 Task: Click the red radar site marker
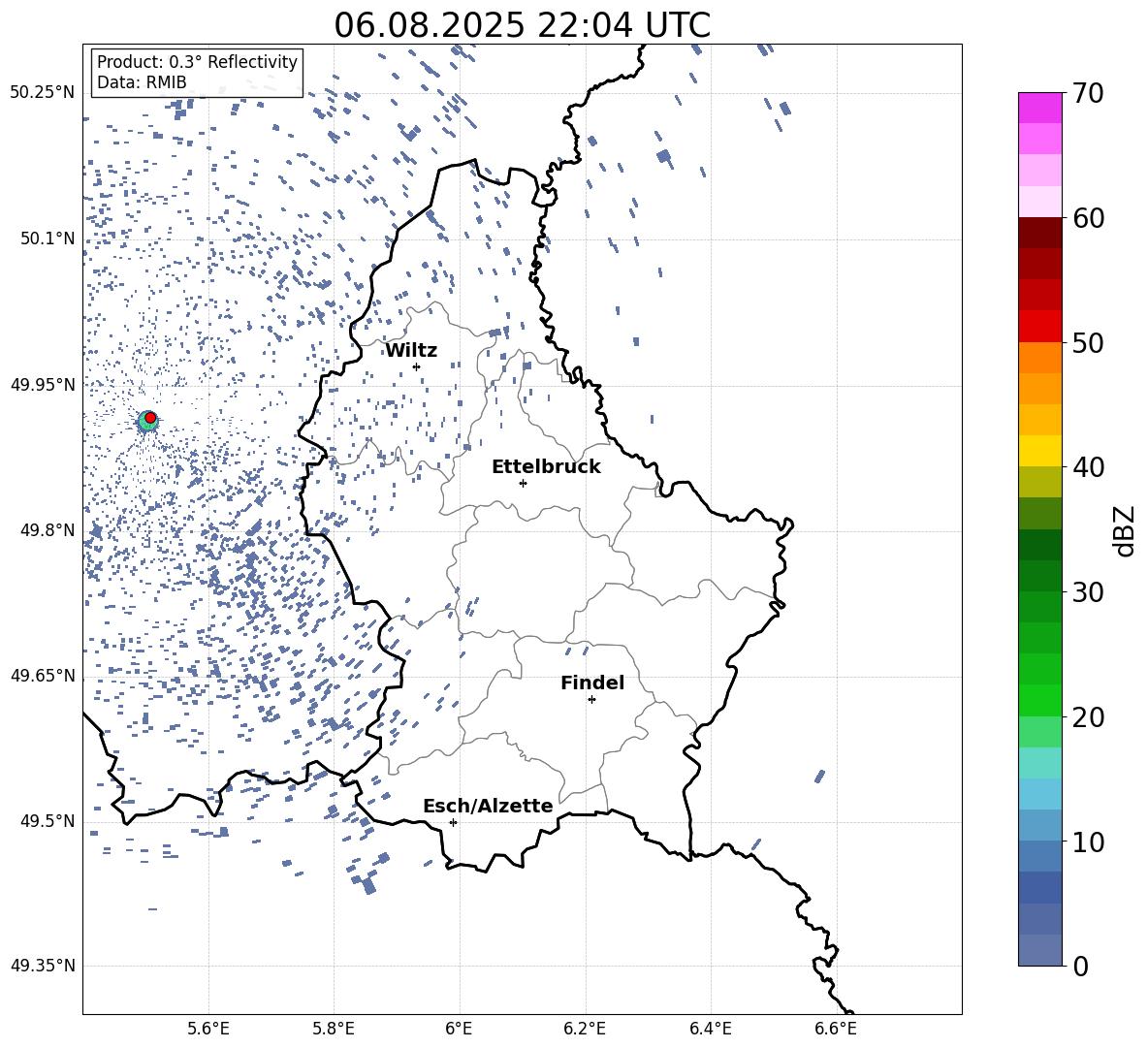150,418
